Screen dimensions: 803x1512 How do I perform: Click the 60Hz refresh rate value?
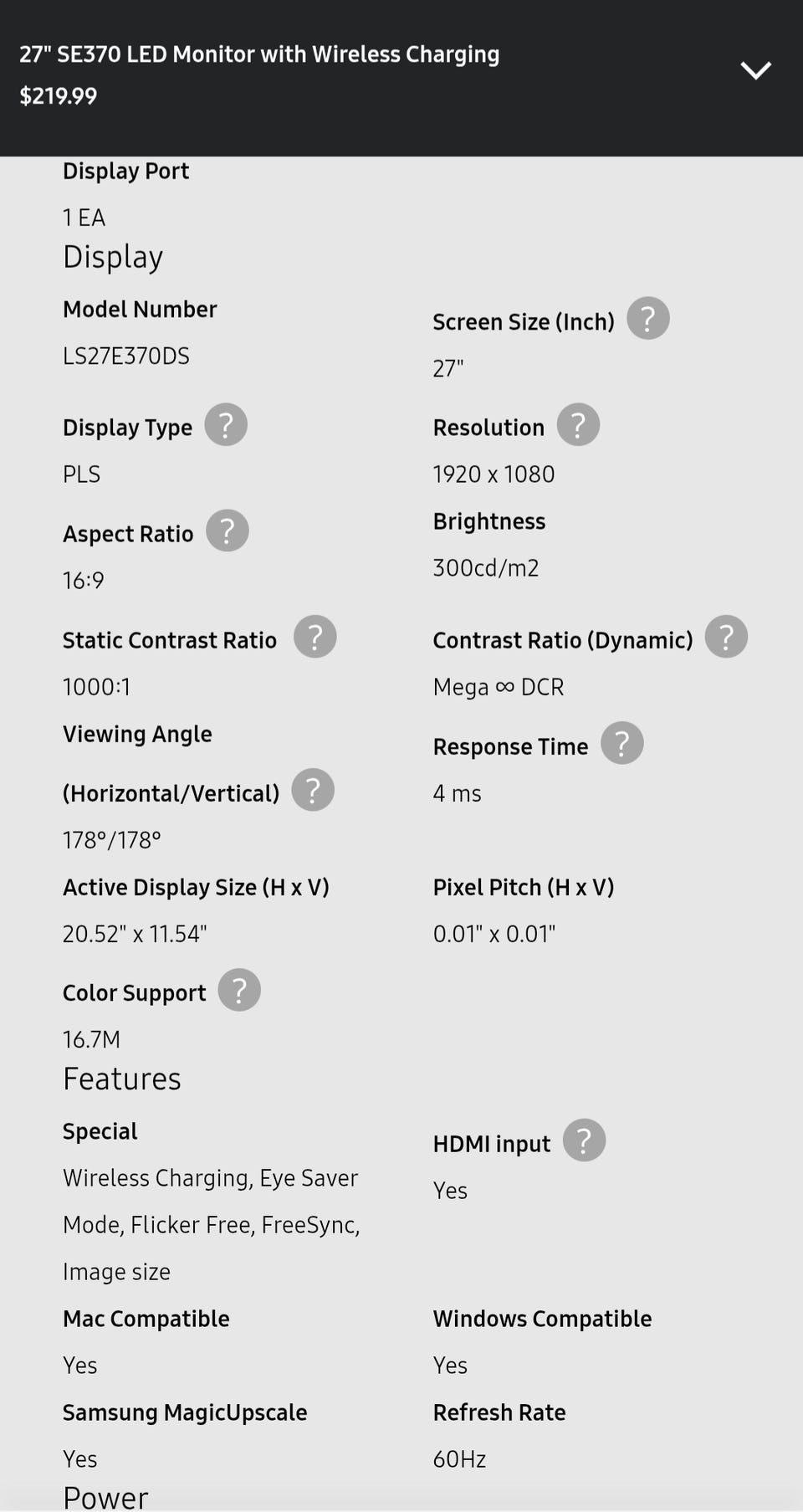(x=459, y=1459)
